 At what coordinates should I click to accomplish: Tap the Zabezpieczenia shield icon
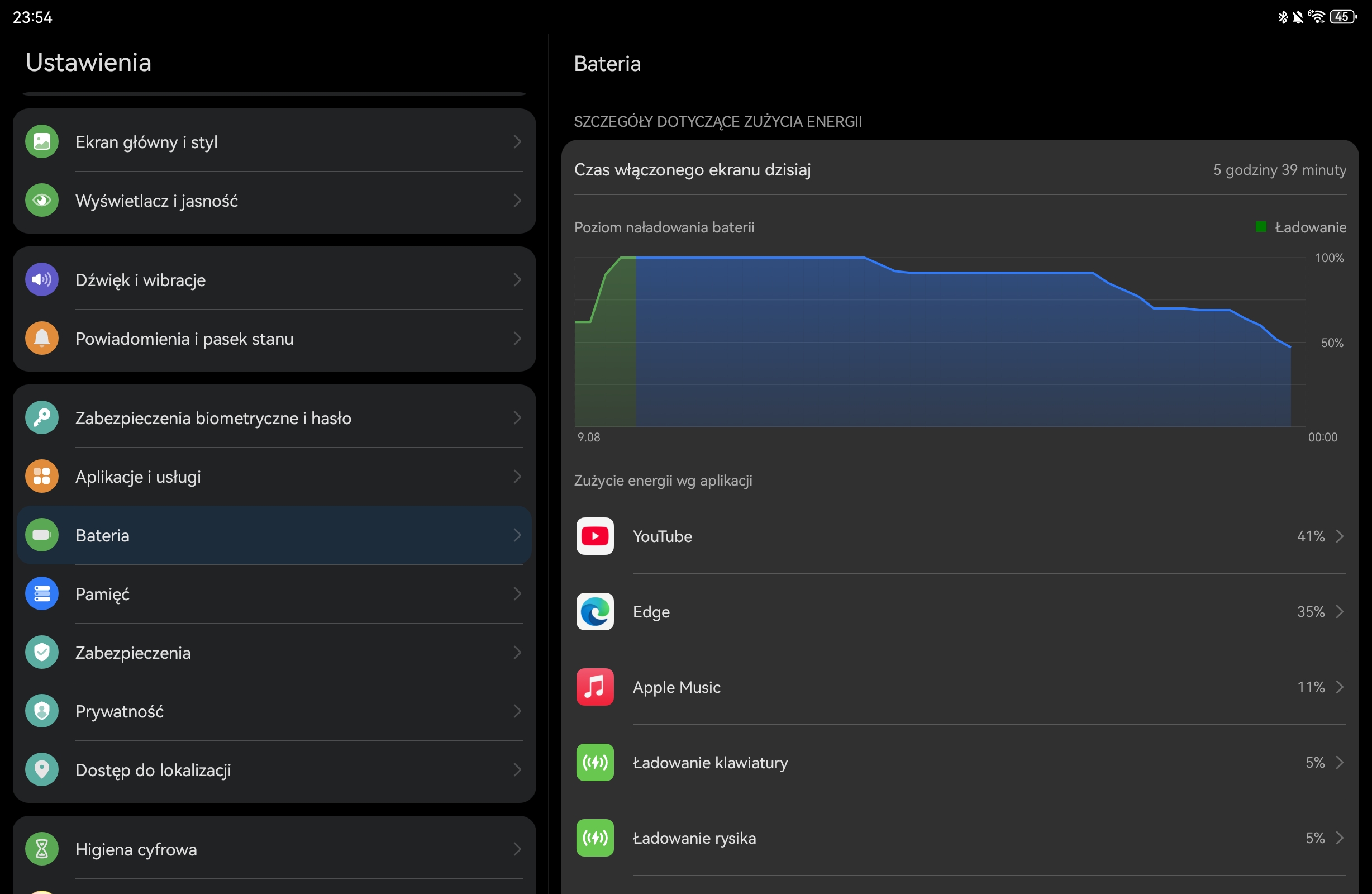pyautogui.click(x=41, y=652)
